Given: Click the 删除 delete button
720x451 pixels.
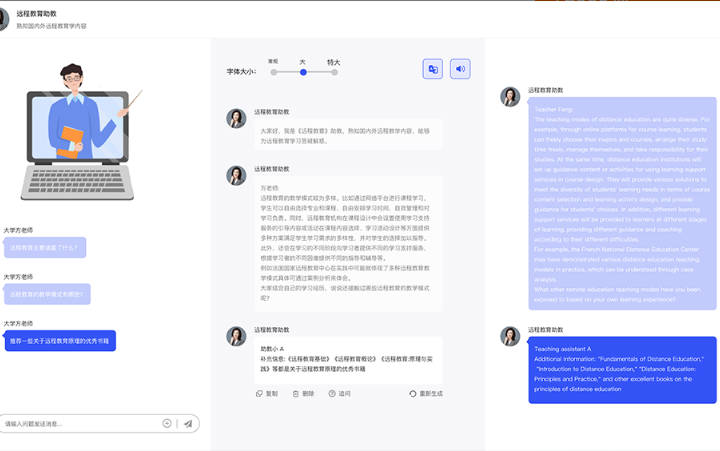Looking at the screenshot, I should point(302,394).
